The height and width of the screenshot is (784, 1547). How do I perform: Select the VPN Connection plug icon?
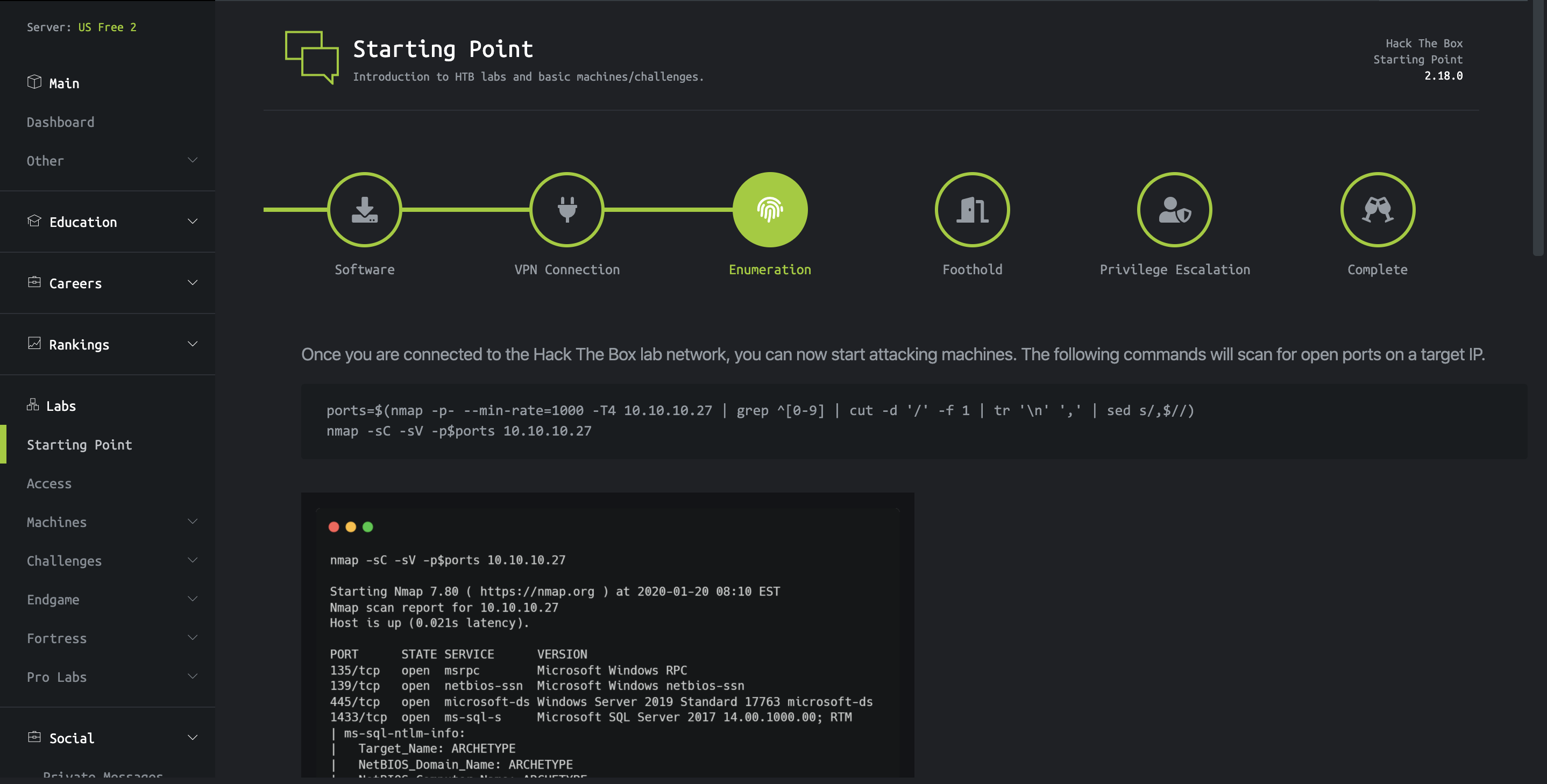(566, 210)
